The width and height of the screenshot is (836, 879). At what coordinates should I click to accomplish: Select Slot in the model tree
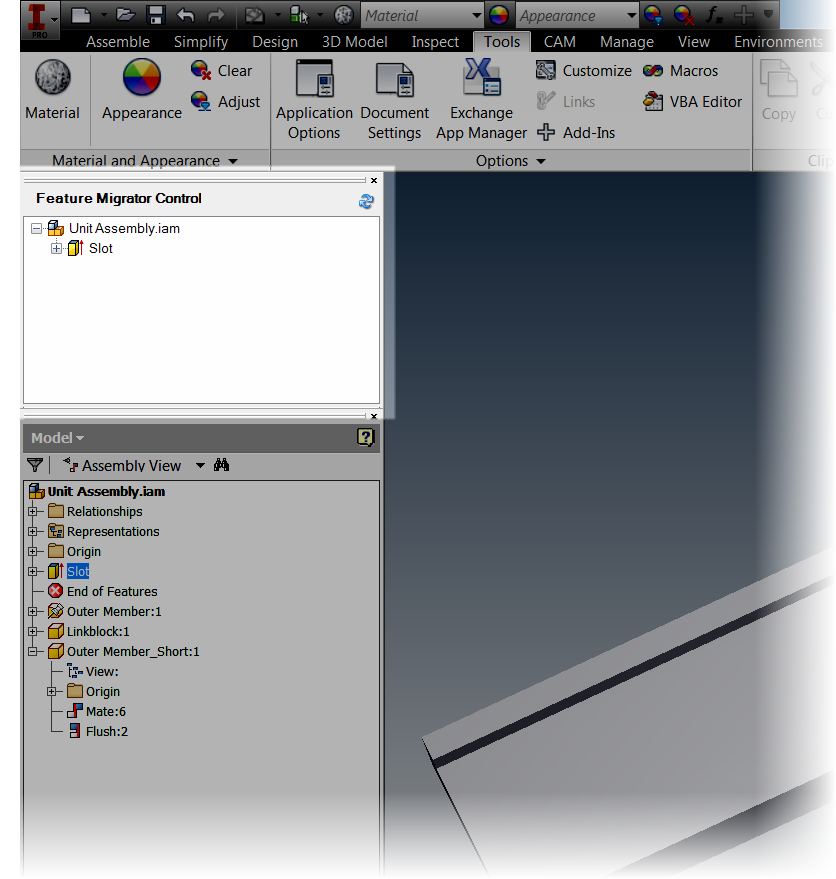click(78, 571)
